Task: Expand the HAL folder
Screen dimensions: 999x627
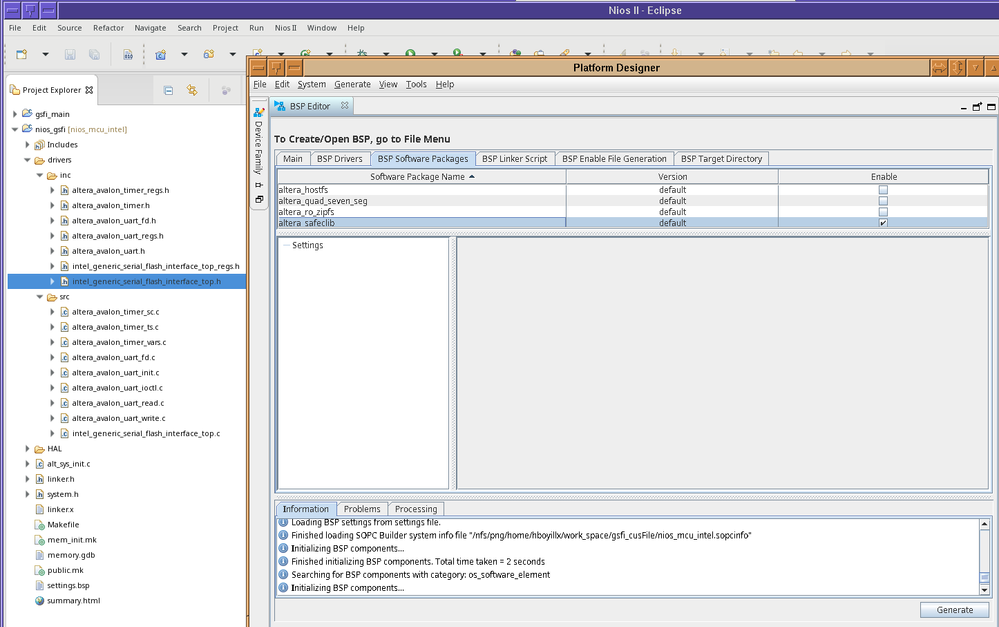Action: click(x=28, y=449)
